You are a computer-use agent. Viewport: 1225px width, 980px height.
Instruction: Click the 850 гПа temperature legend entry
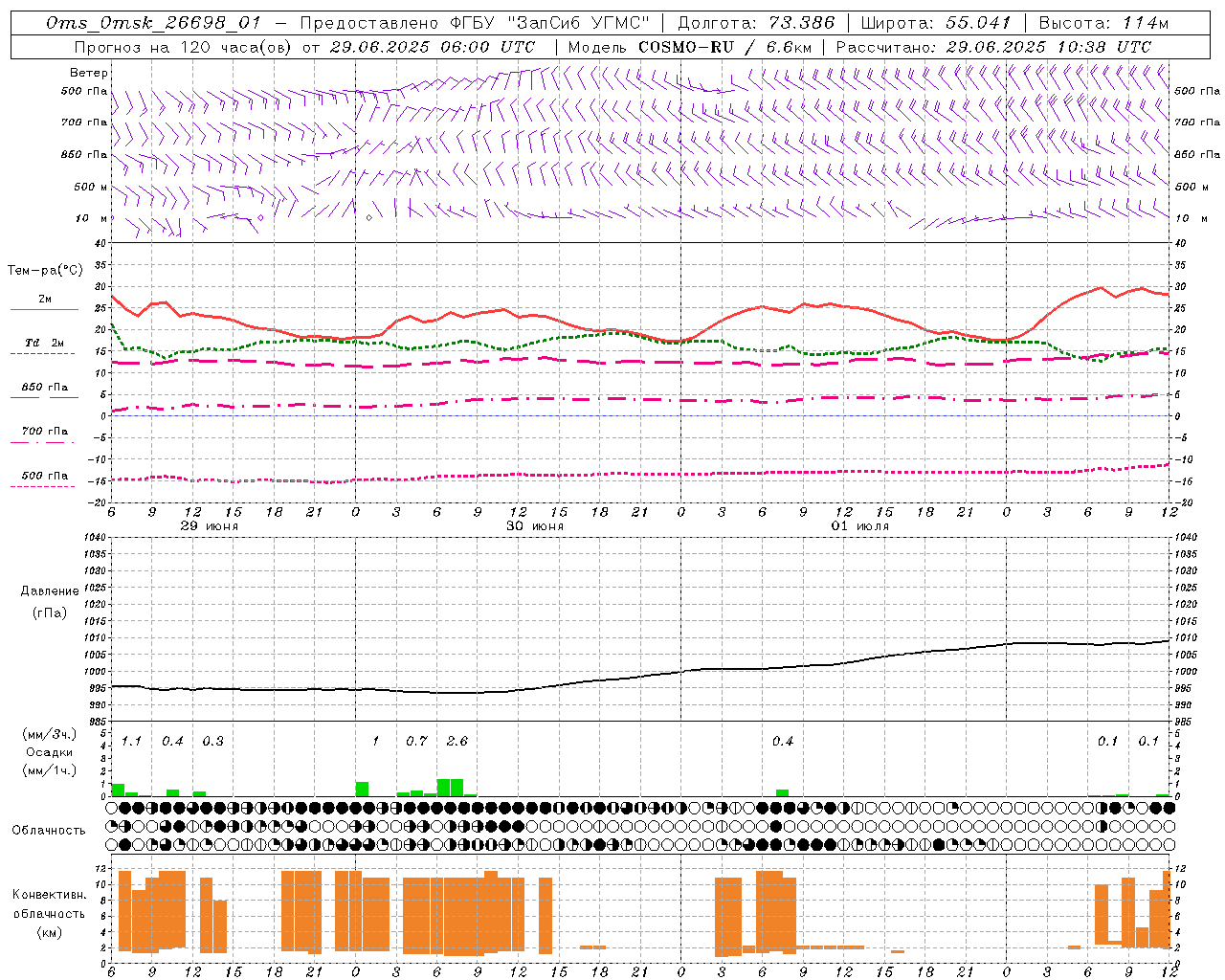point(44,388)
